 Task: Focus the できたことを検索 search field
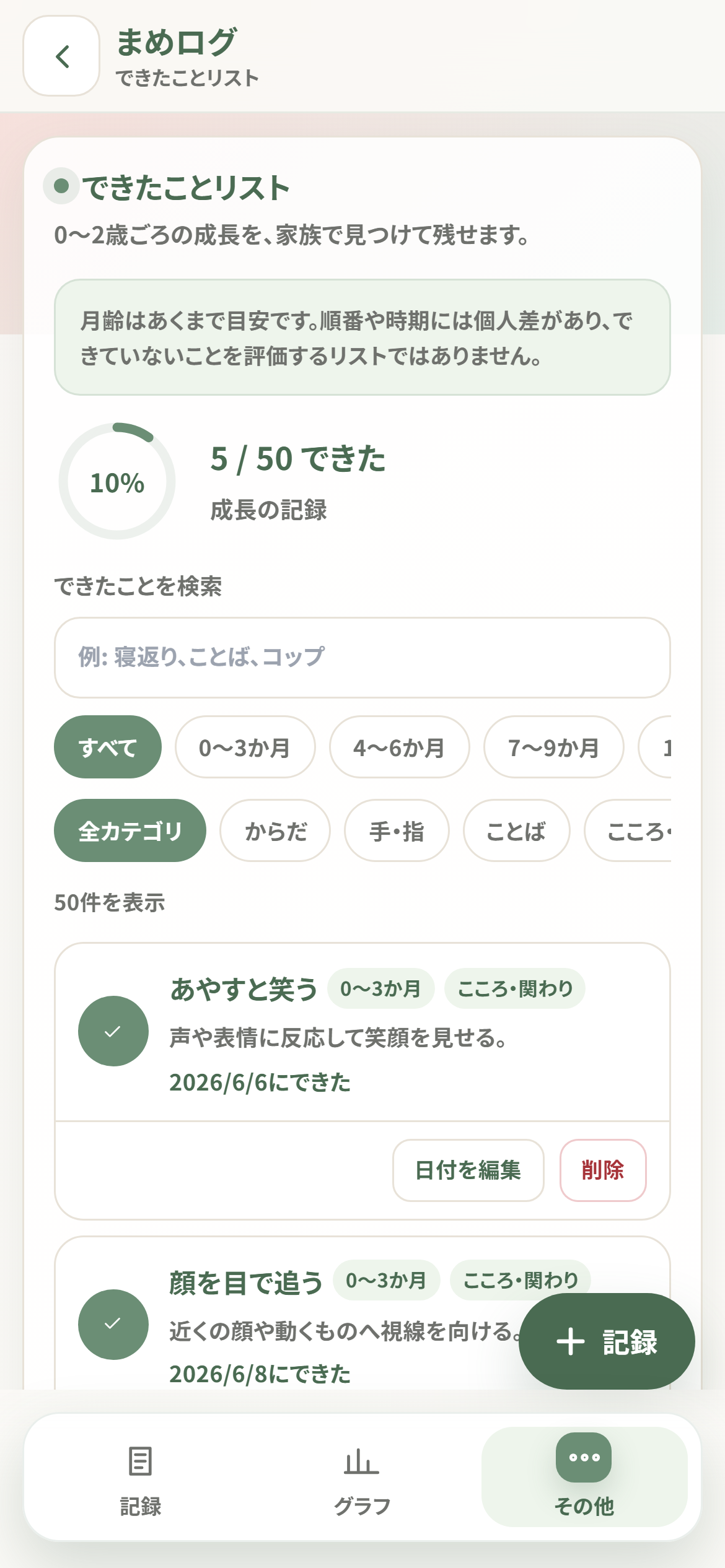click(x=362, y=658)
